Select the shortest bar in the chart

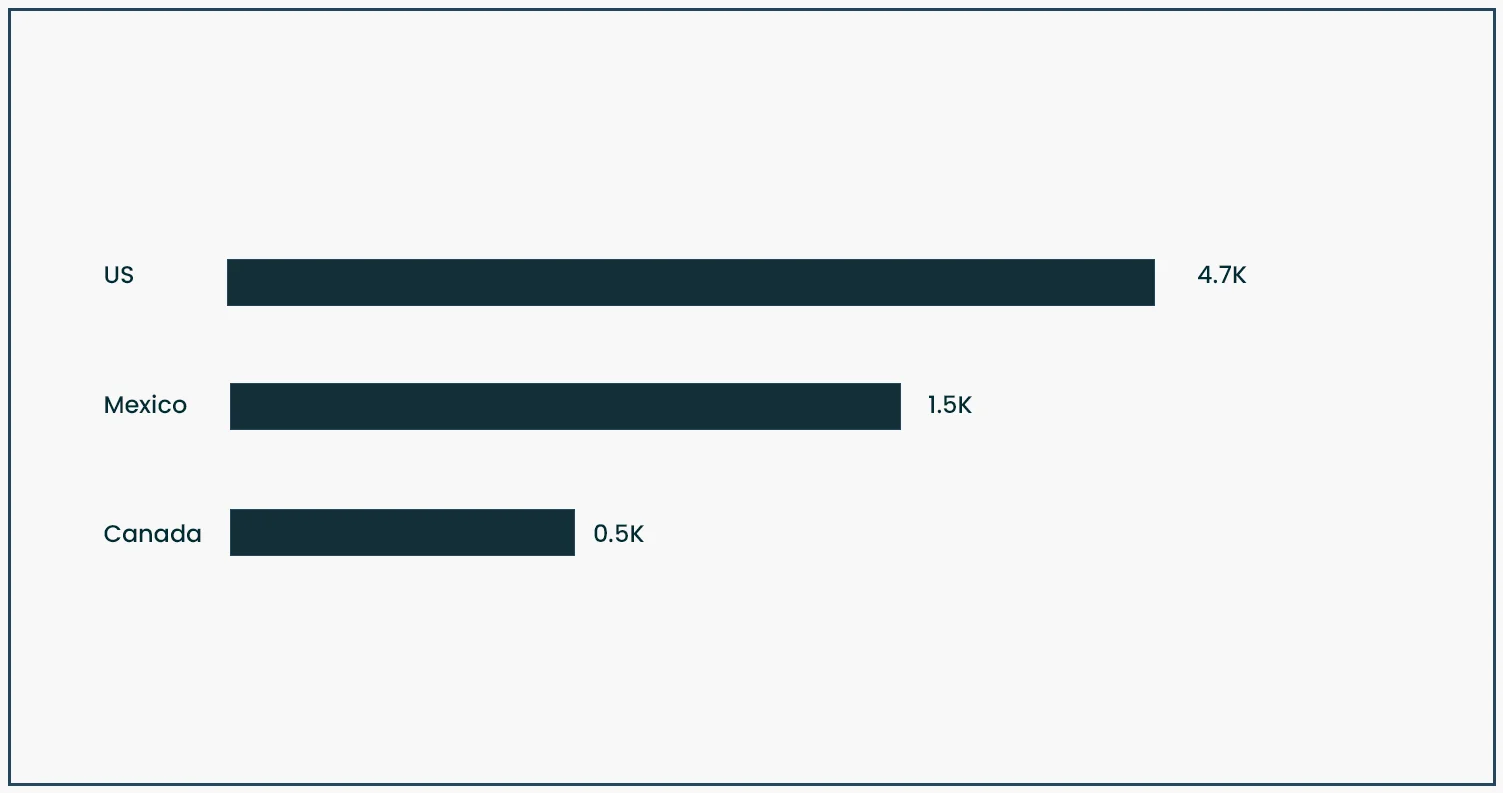point(402,532)
